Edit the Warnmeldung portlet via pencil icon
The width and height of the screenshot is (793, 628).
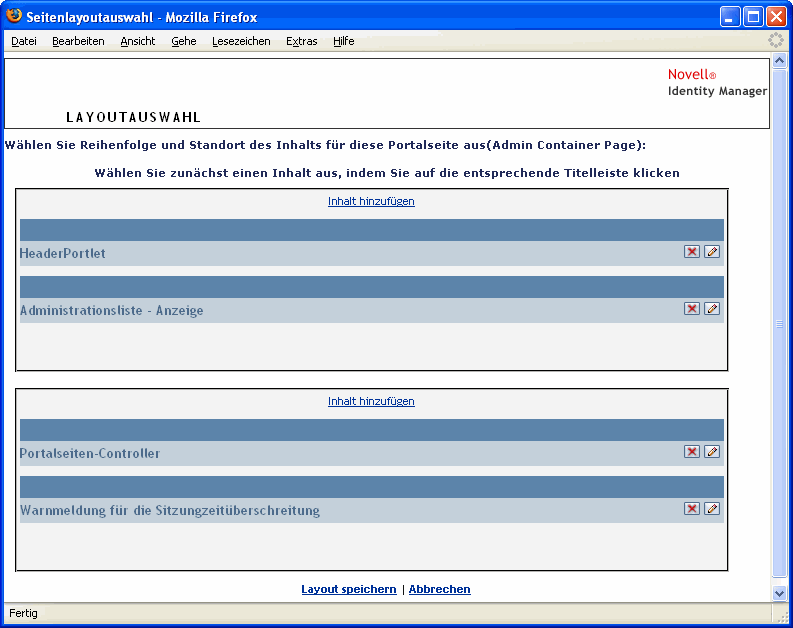pyautogui.click(x=712, y=509)
